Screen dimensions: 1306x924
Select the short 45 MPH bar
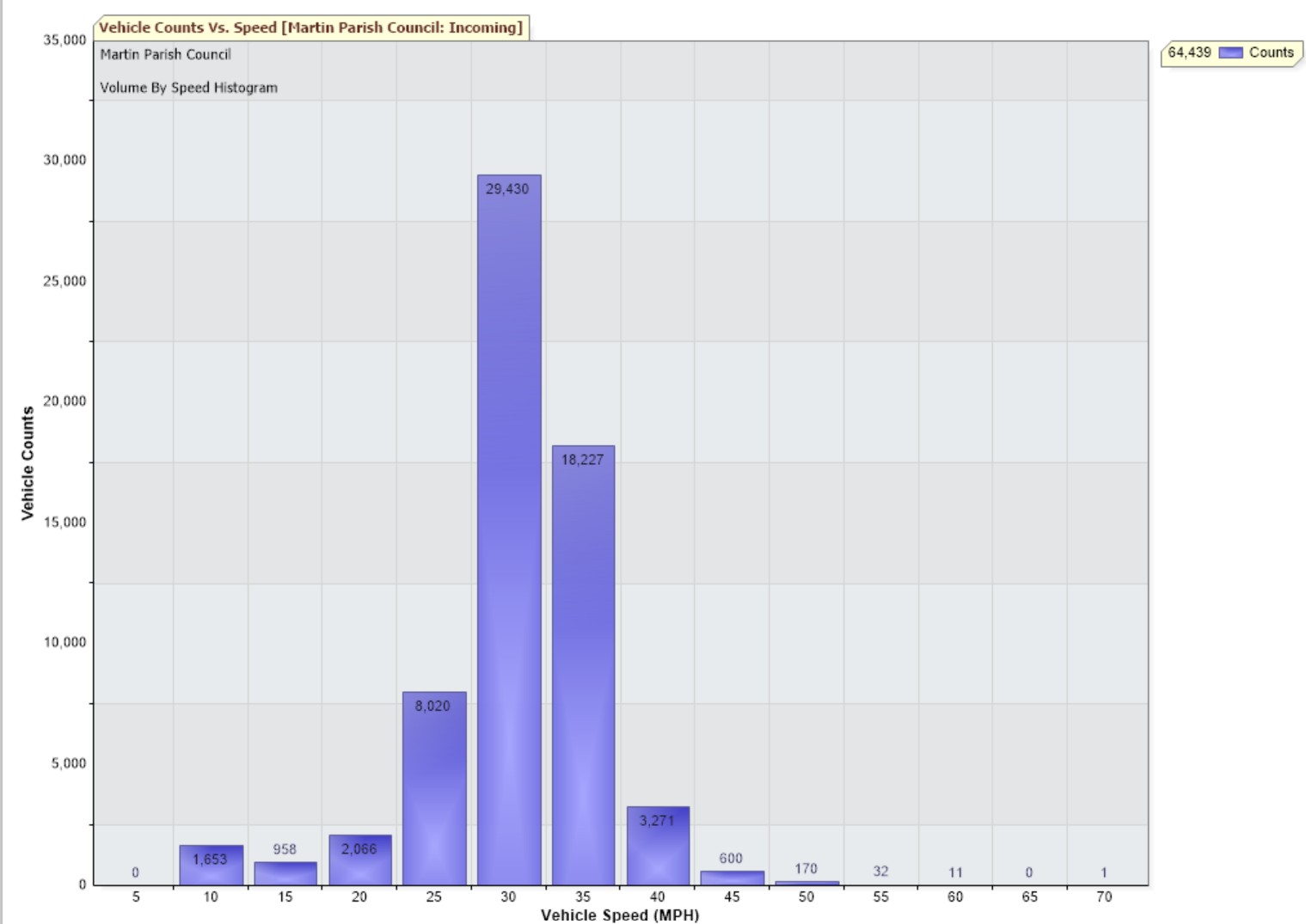pyautogui.click(x=732, y=878)
